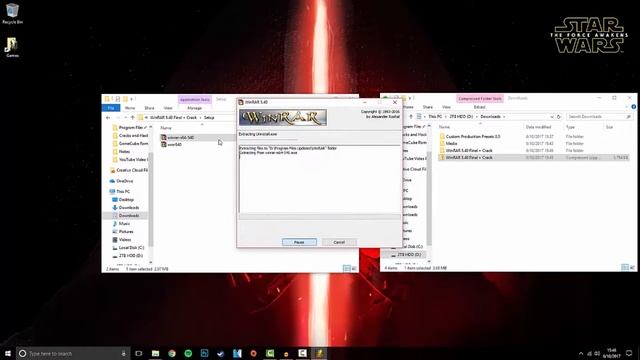Click the taskbar search box

[73, 353]
